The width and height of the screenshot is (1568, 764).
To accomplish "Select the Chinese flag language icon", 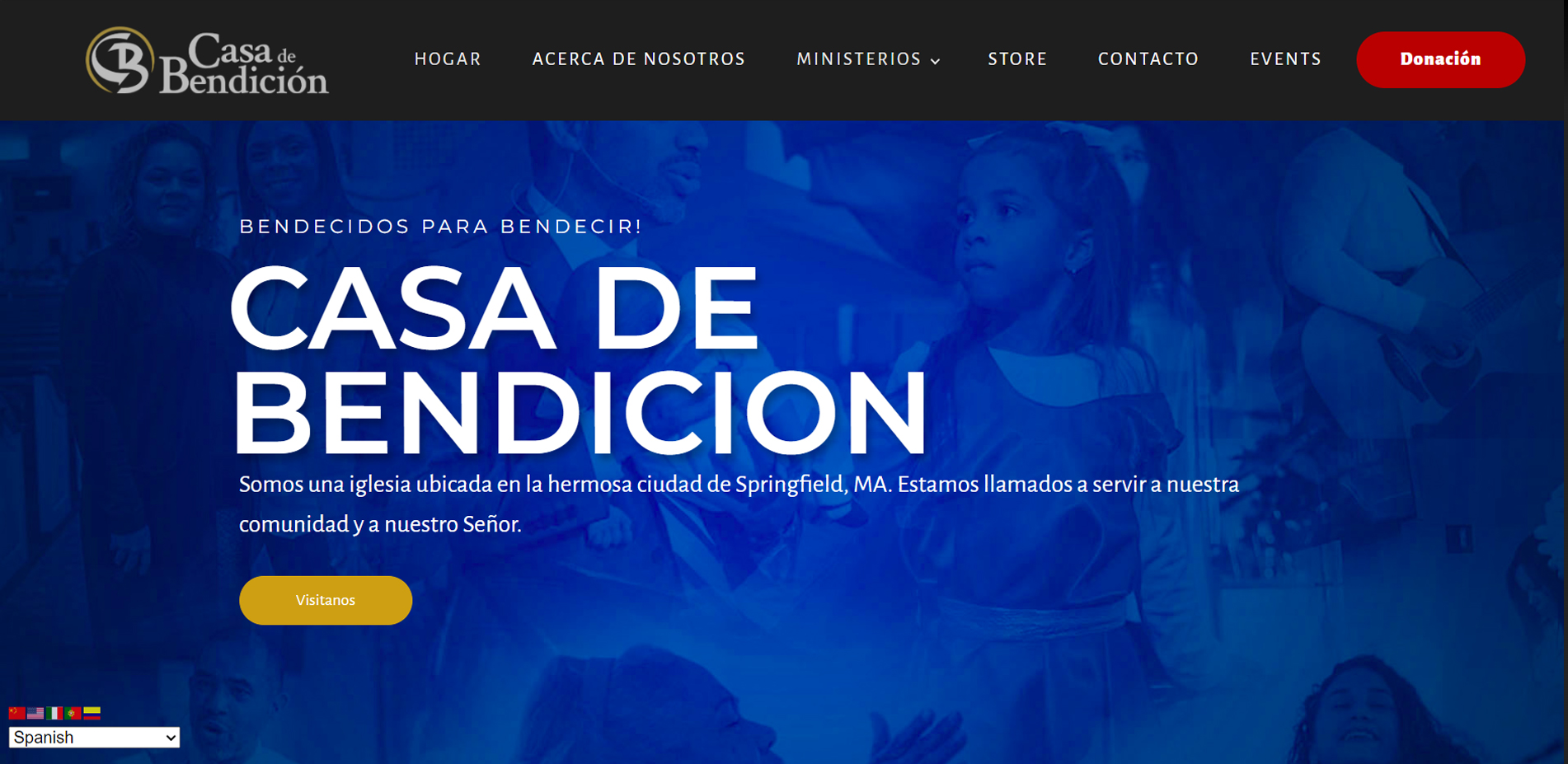I will point(16,713).
